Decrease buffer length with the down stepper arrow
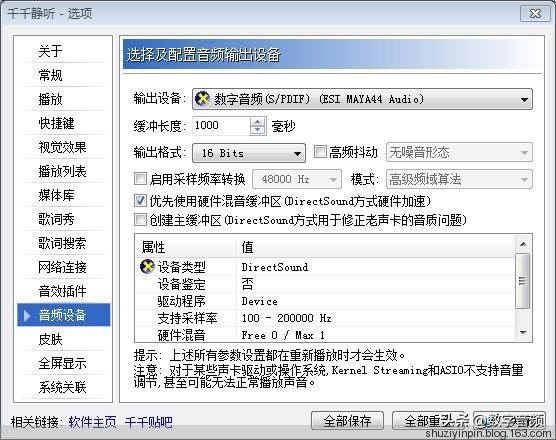556x440 pixels. (257, 130)
